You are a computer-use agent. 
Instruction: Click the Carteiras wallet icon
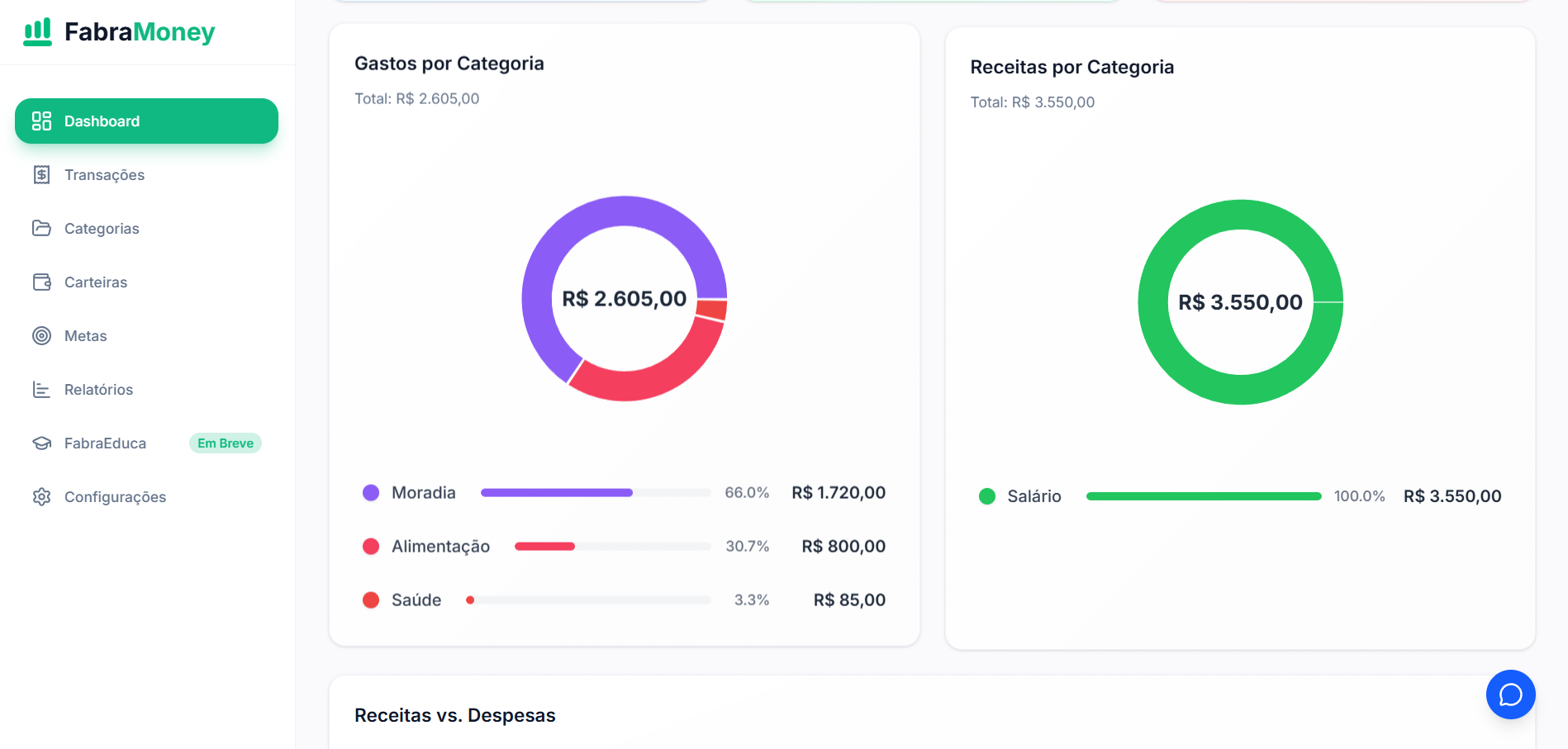(x=41, y=282)
